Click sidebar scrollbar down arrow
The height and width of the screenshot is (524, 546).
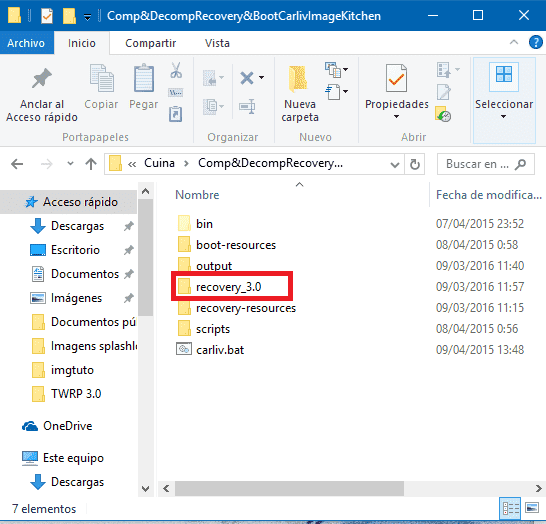pyautogui.click(x=146, y=488)
